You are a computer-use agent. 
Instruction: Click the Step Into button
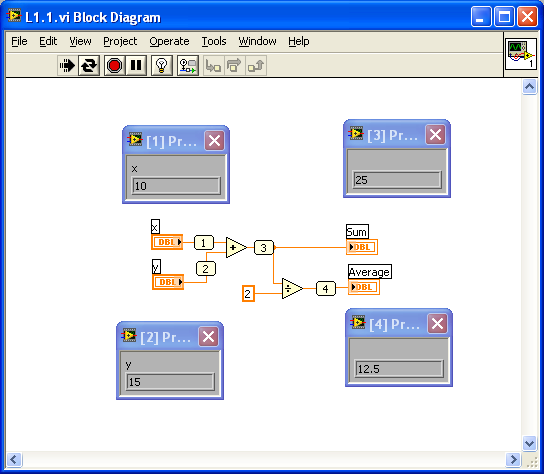213,65
